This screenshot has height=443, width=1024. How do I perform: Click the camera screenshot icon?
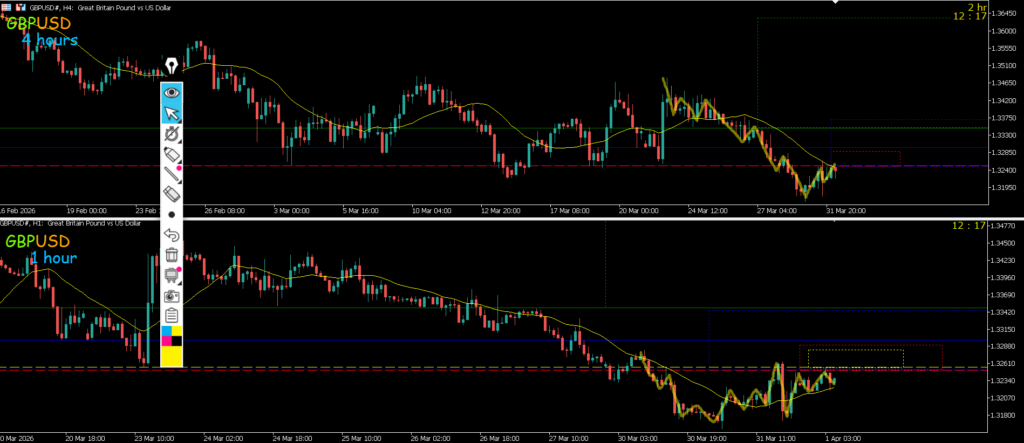point(172,296)
